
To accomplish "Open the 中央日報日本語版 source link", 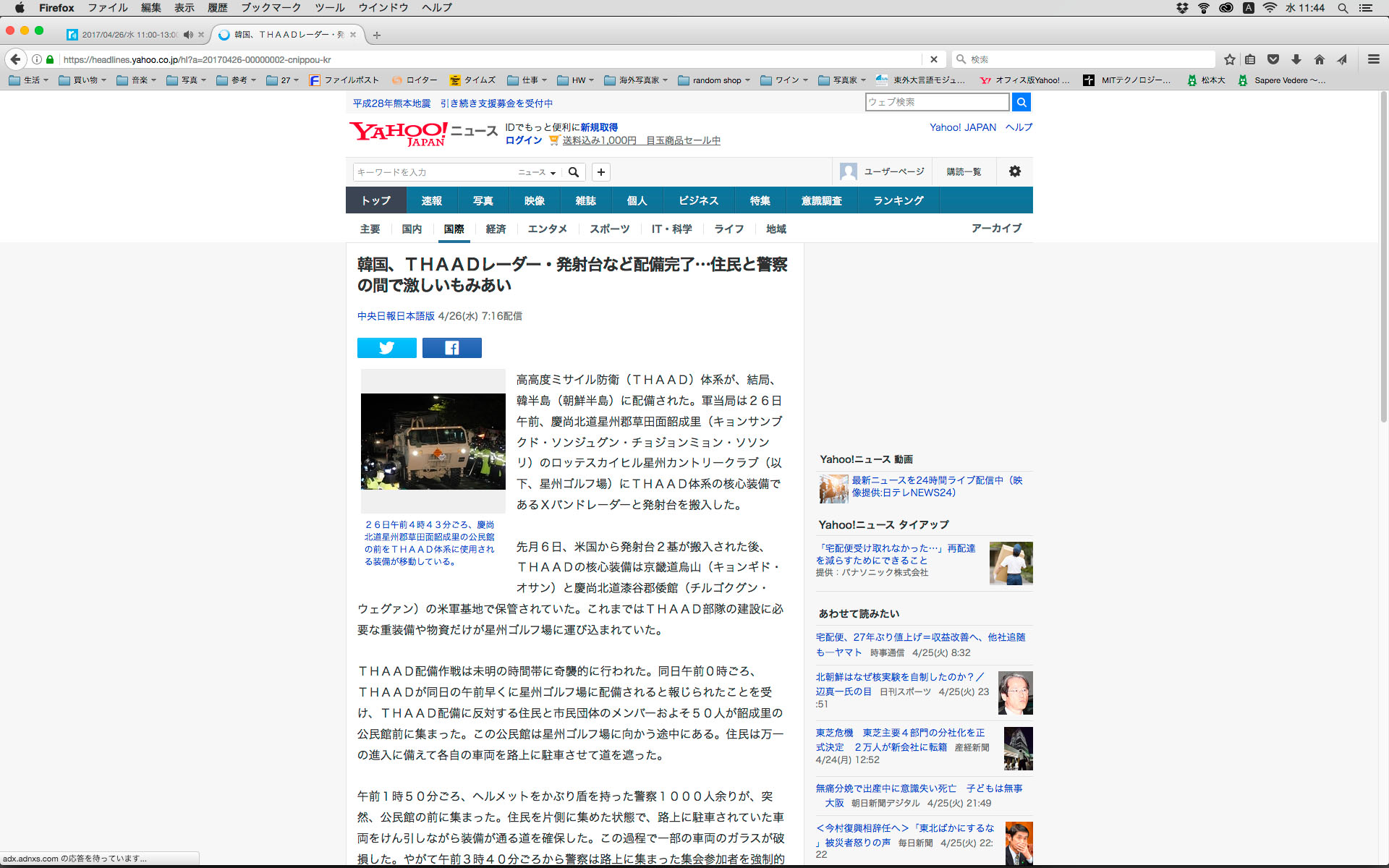I will [396, 316].
